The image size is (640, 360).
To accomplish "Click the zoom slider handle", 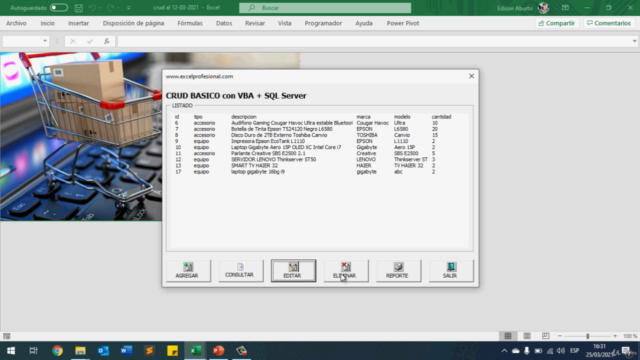I will click(588, 336).
